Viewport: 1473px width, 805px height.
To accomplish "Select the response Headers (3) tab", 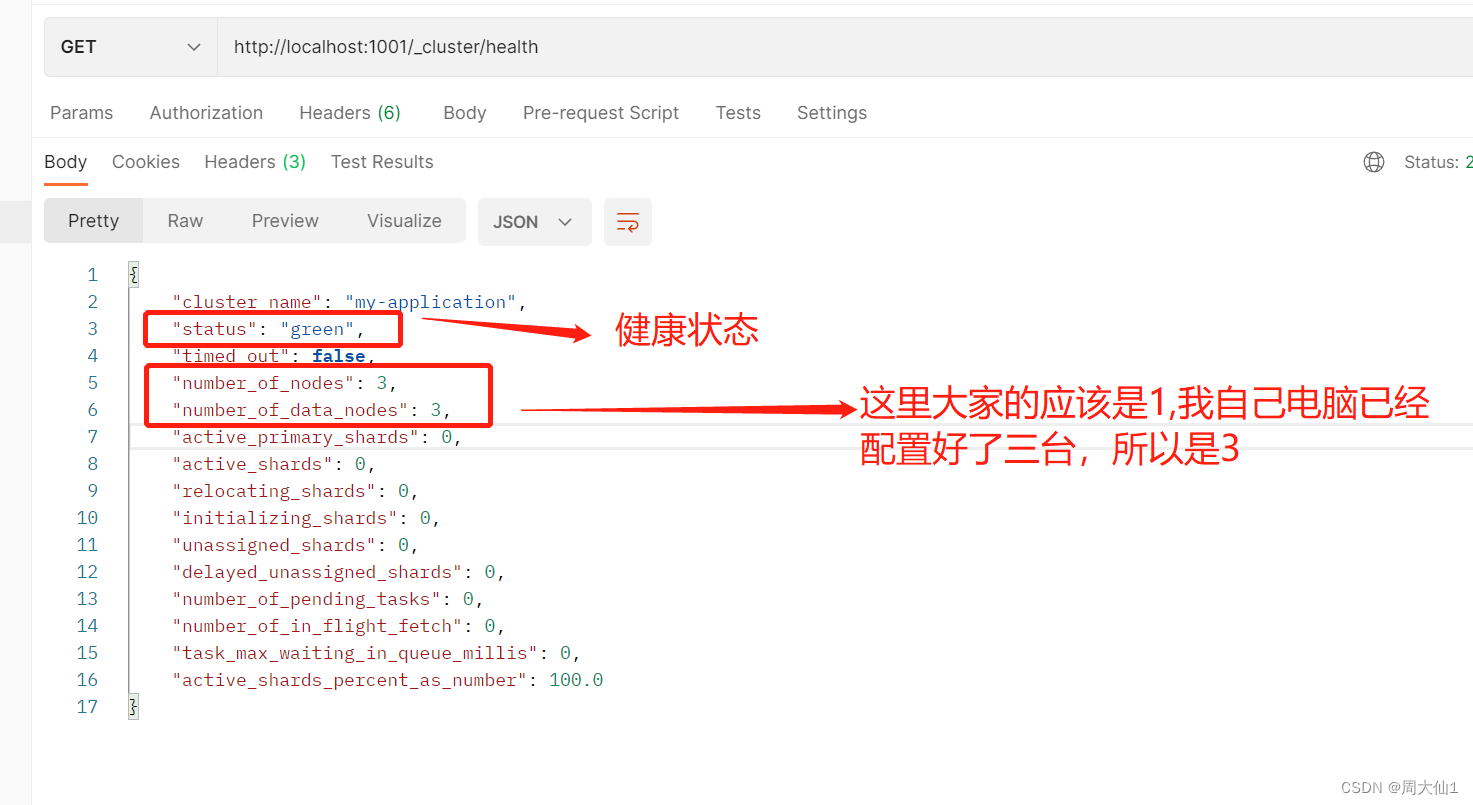I will tap(255, 162).
